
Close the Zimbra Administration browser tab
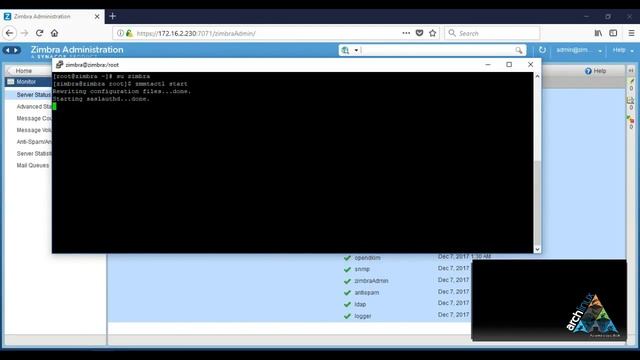click(x=97, y=17)
